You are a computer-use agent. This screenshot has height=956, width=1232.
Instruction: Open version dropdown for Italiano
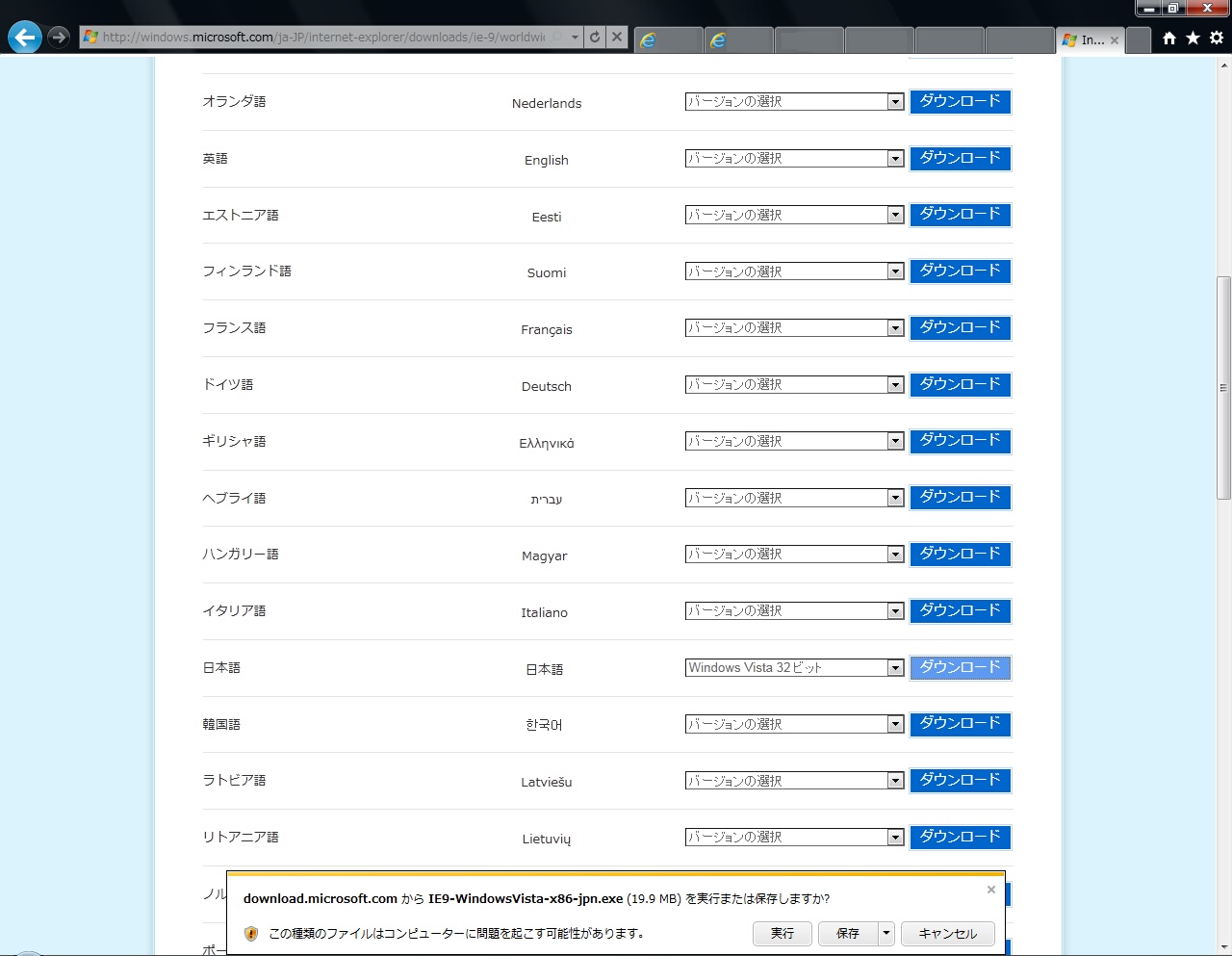pyautogui.click(x=795, y=611)
